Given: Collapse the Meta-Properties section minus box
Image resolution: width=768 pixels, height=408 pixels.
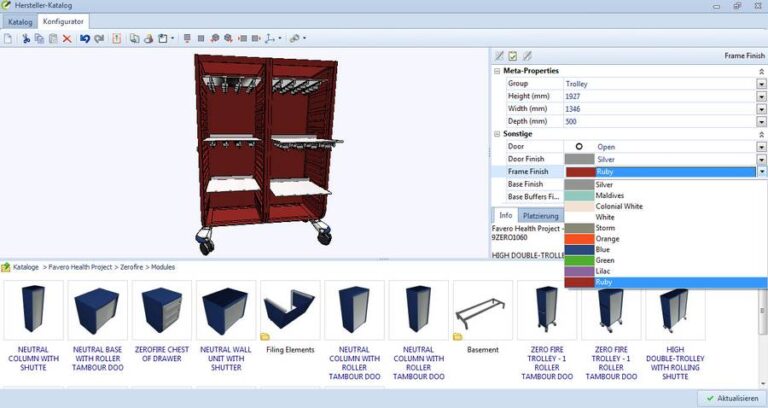Looking at the screenshot, I should pyautogui.click(x=497, y=71).
